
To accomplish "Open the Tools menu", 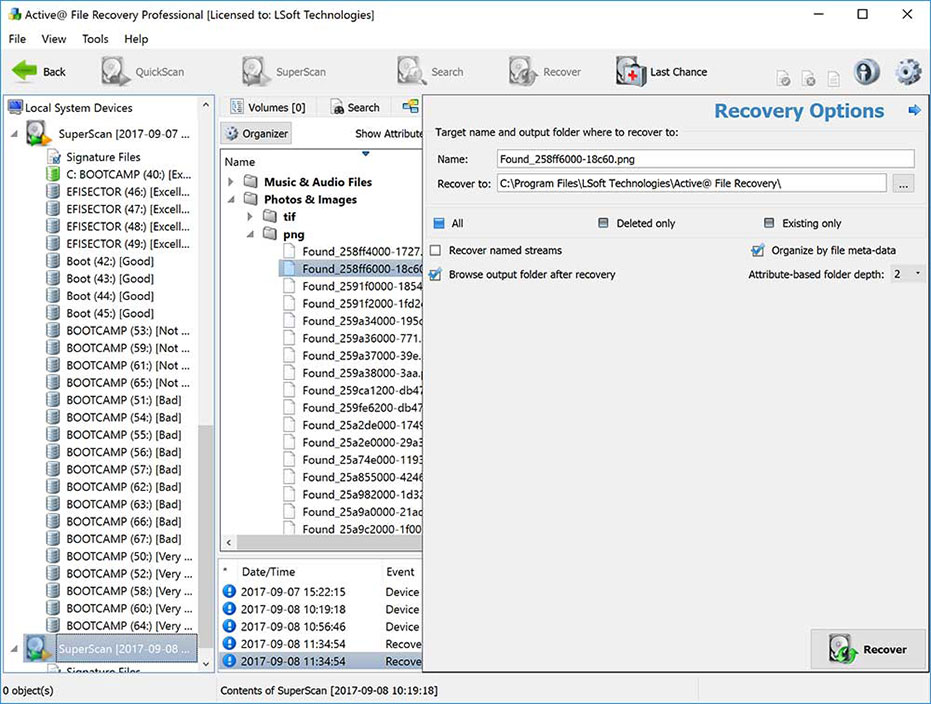I will [x=95, y=39].
